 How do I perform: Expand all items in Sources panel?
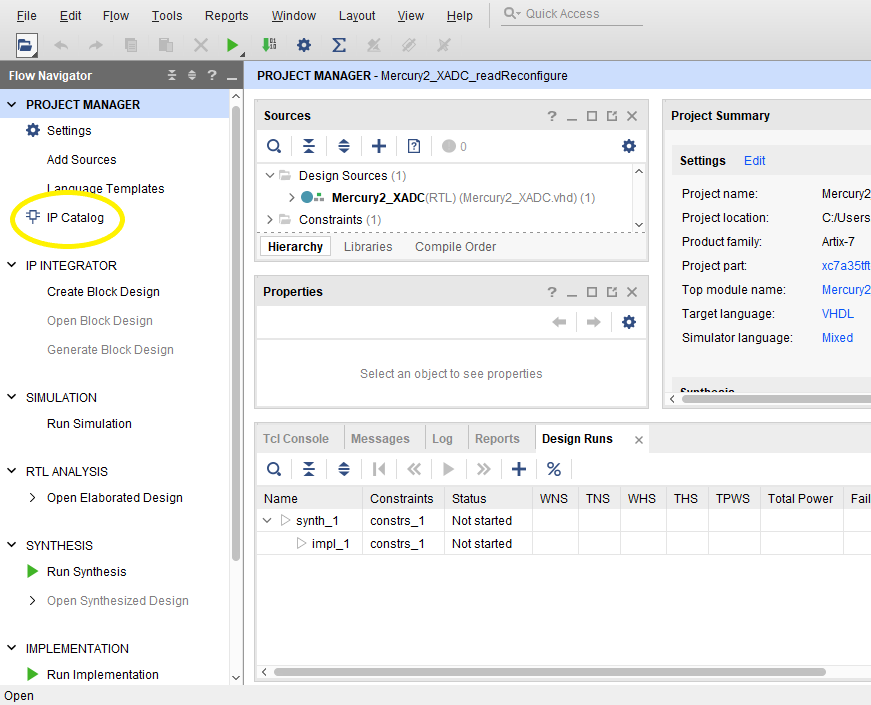click(x=344, y=146)
